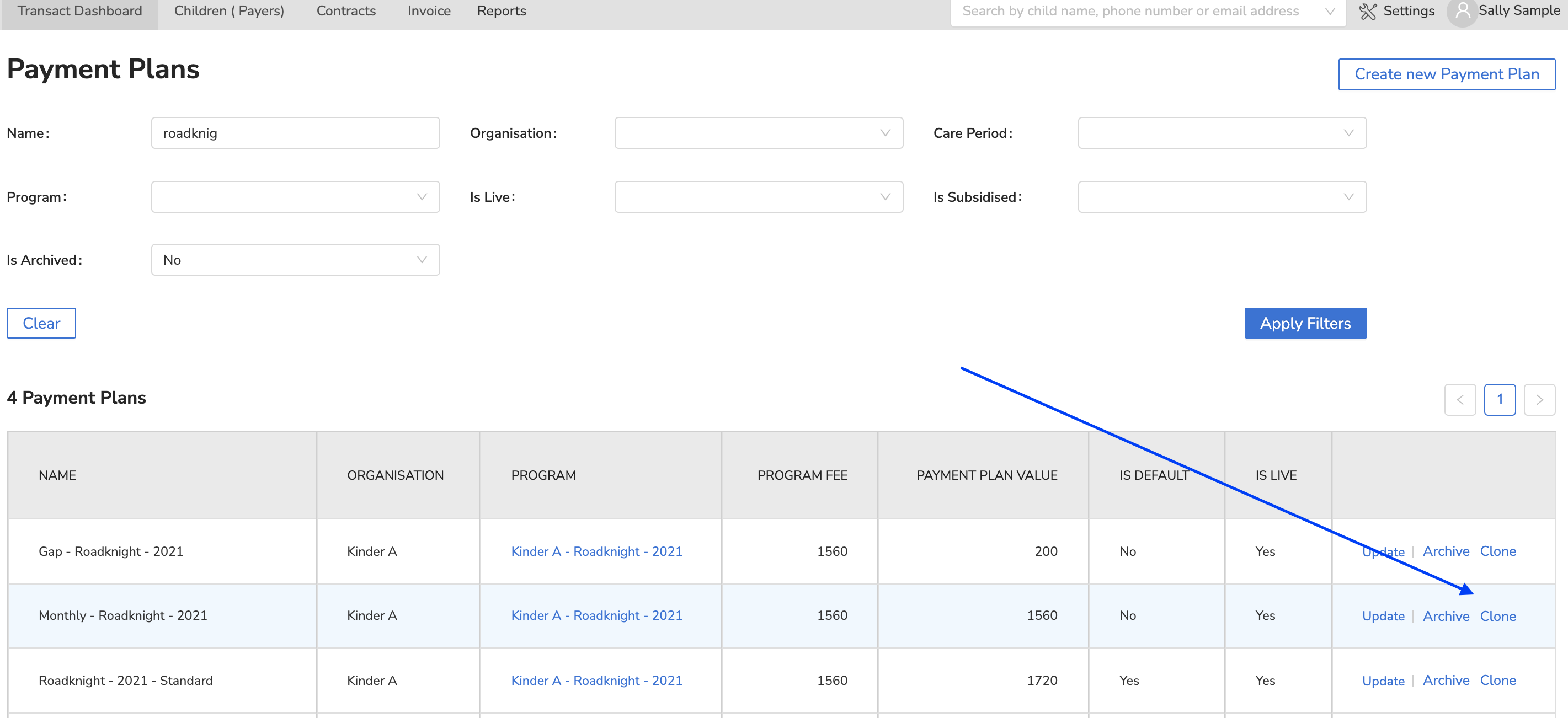The image size is (1568, 718).
Task: Clear all filters with Clear button
Action: tap(41, 323)
